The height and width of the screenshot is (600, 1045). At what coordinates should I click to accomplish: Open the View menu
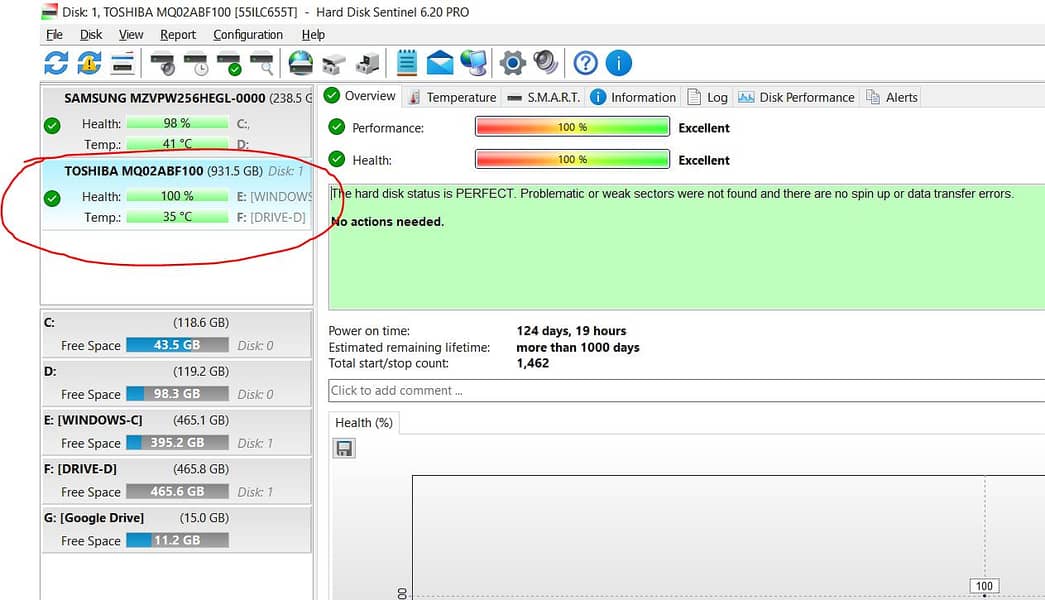tap(131, 35)
